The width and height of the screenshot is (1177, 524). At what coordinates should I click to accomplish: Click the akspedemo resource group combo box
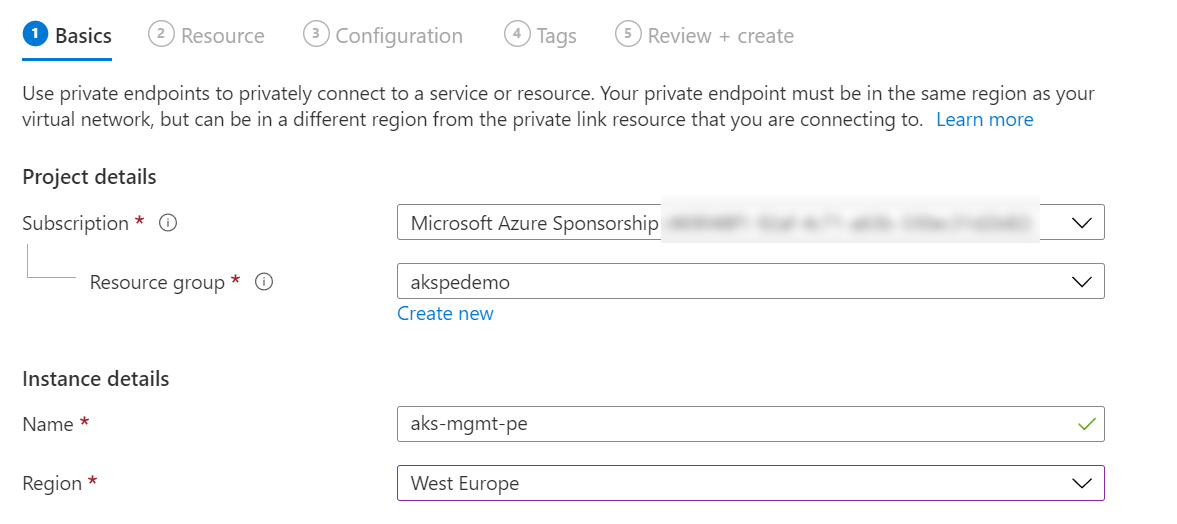(x=751, y=282)
